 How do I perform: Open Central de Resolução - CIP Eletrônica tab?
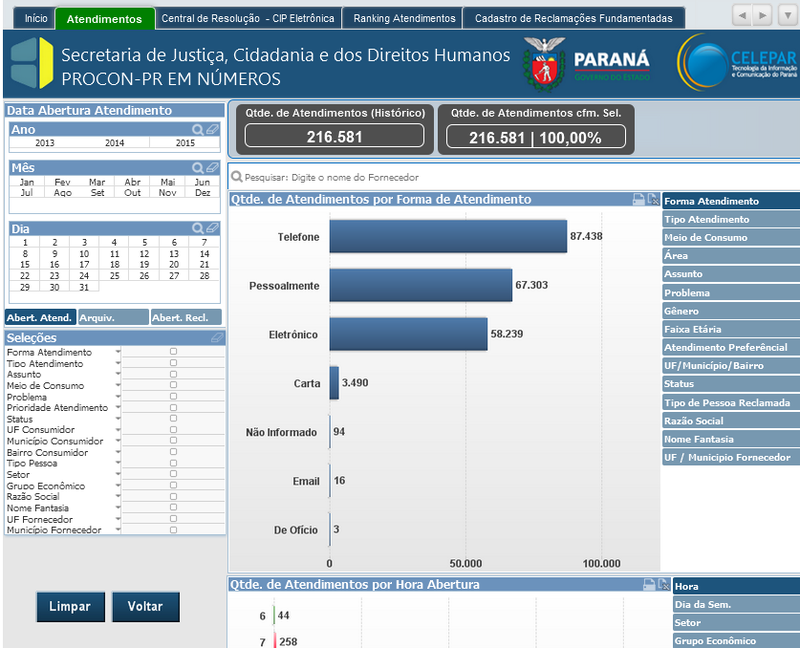(x=248, y=18)
